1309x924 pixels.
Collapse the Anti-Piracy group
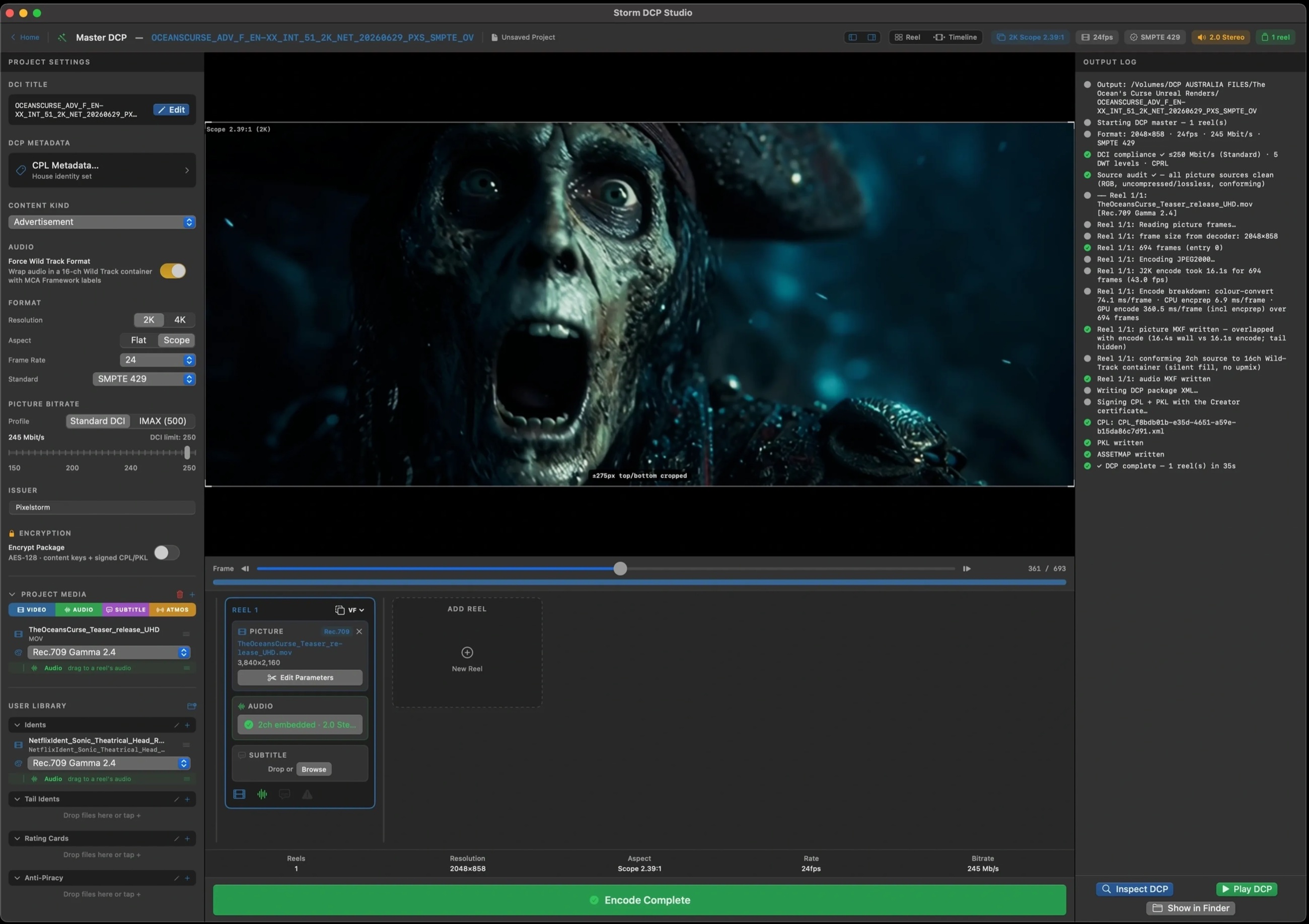[17, 878]
